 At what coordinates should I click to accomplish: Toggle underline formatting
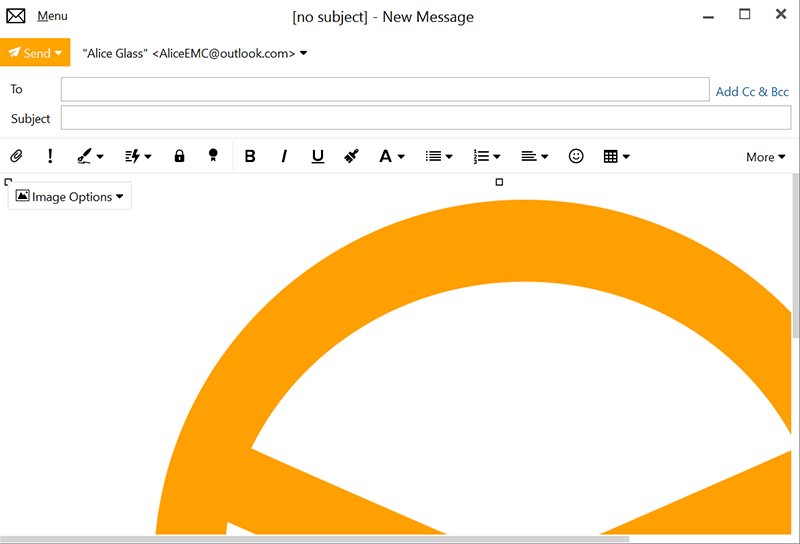click(x=318, y=156)
